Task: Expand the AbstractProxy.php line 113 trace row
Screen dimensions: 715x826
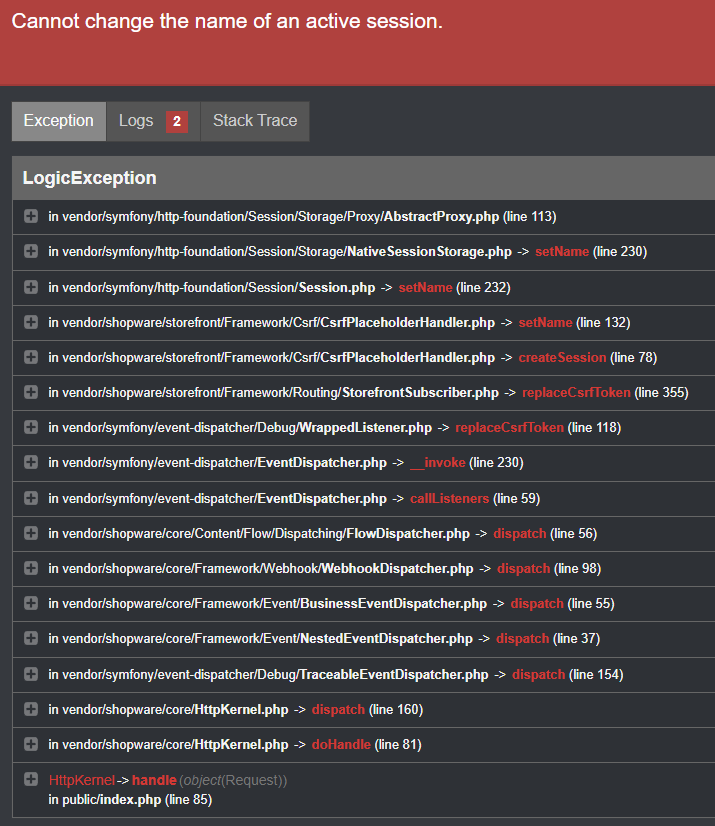Action: pyautogui.click(x=31, y=216)
